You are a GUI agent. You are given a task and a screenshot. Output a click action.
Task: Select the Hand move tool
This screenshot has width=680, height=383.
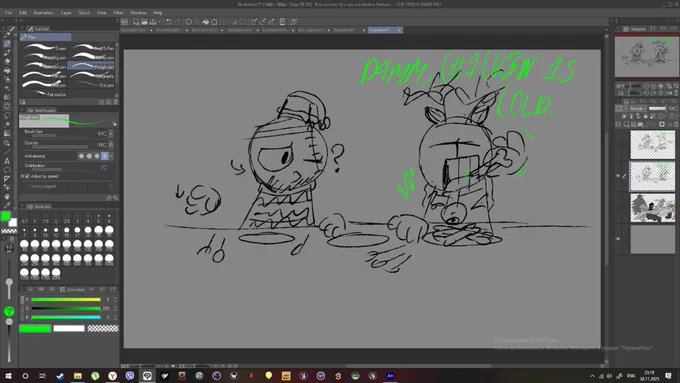[x=7, y=196]
